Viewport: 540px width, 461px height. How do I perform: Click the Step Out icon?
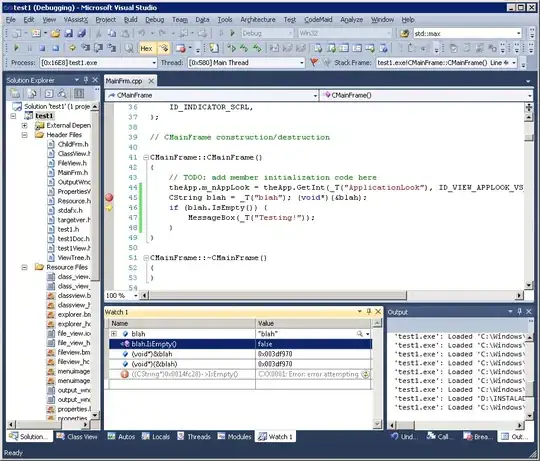point(111,48)
